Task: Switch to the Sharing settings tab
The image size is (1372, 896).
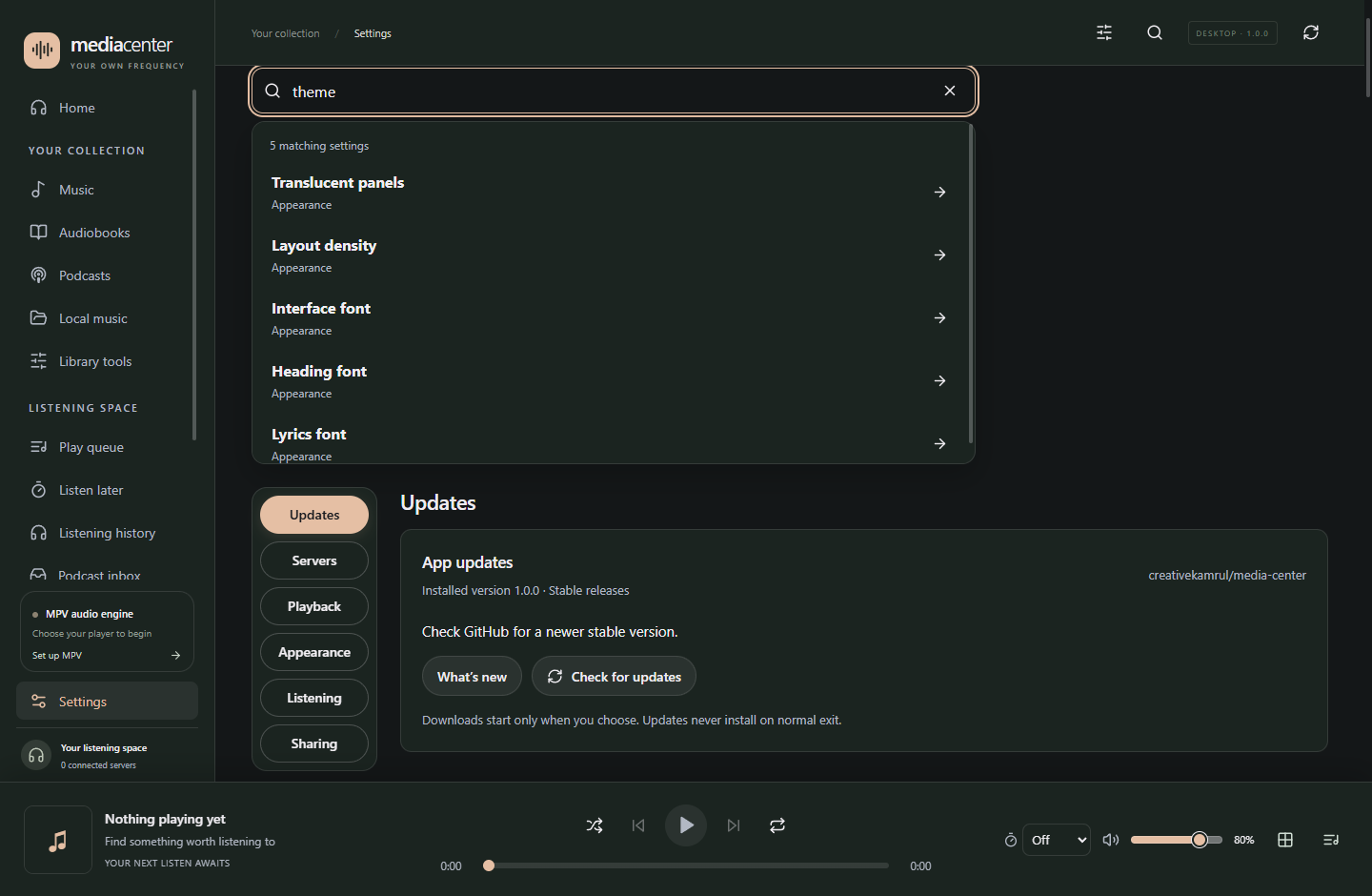Action: [x=314, y=743]
